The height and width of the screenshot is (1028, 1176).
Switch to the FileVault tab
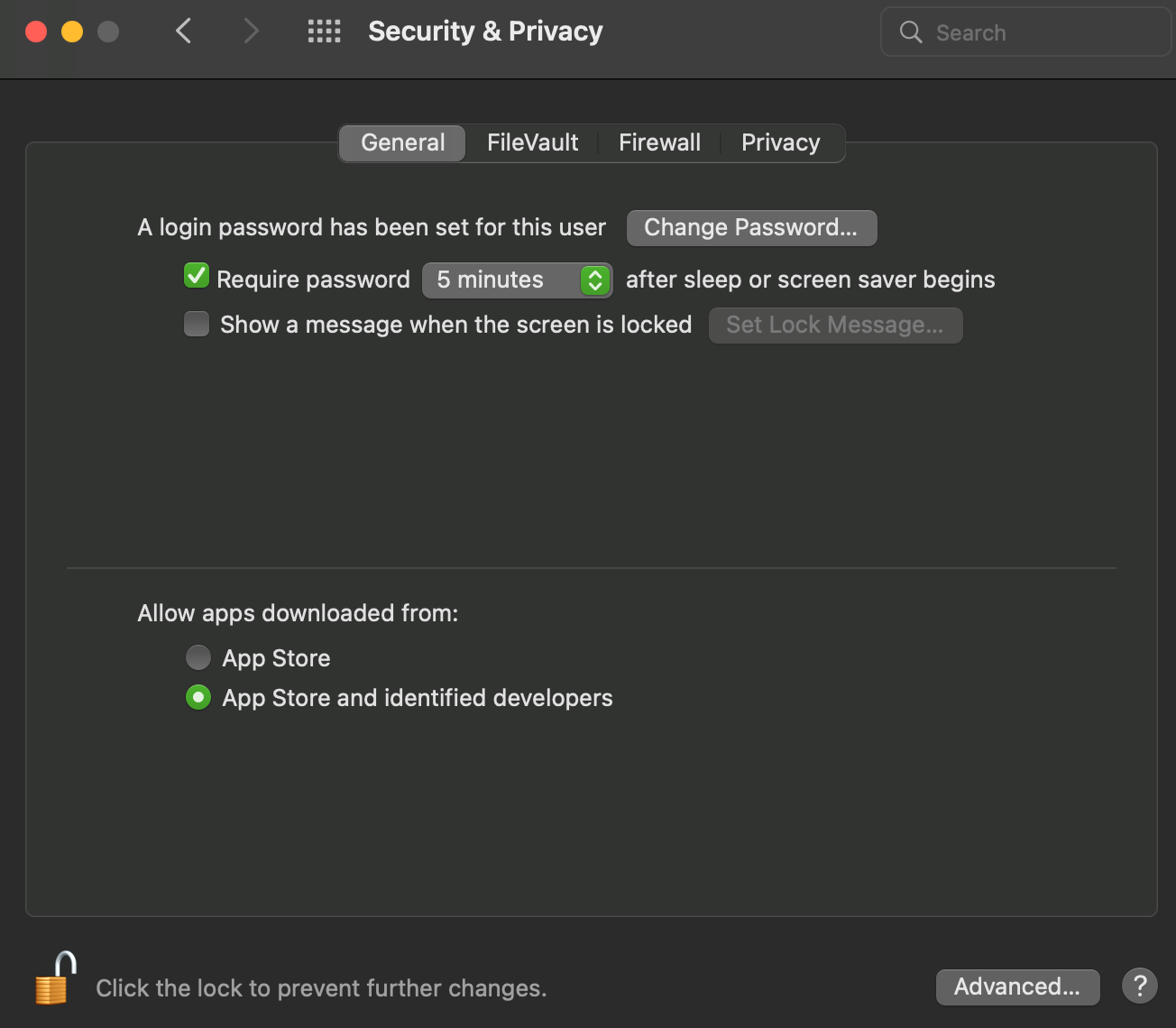tap(532, 142)
